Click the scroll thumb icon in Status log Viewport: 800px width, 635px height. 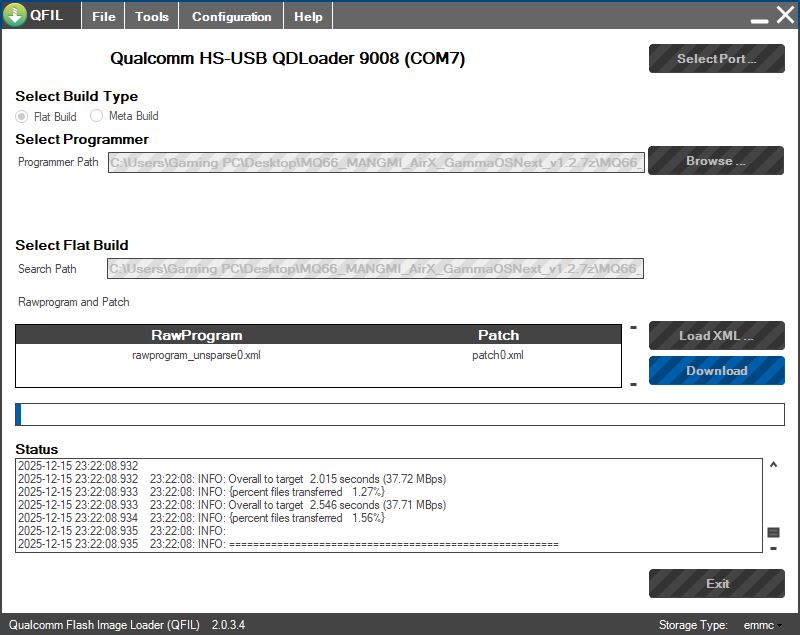[x=773, y=532]
